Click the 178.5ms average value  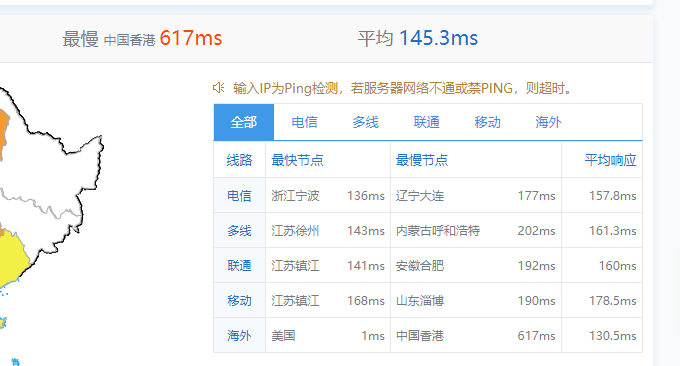pyautogui.click(x=612, y=301)
